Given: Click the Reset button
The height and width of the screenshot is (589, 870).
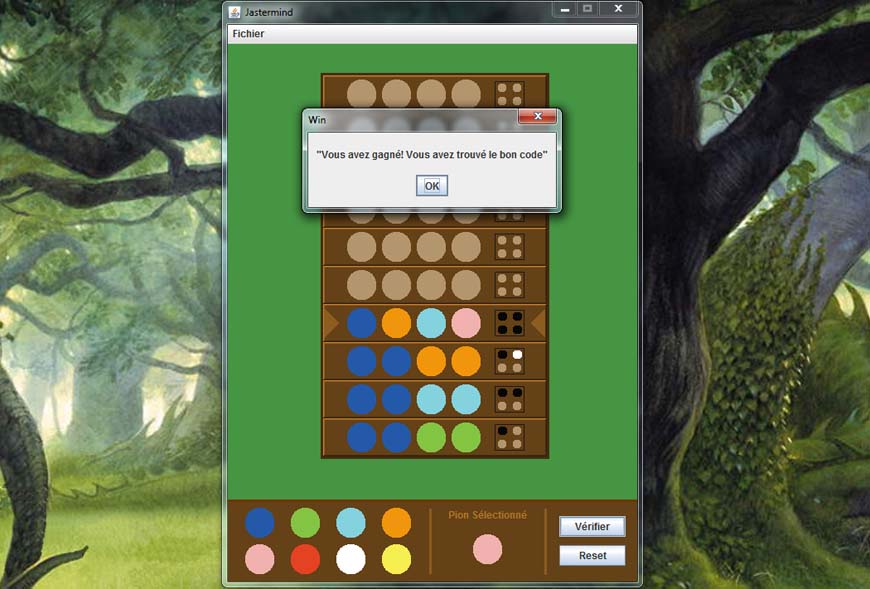Looking at the screenshot, I should (x=592, y=555).
